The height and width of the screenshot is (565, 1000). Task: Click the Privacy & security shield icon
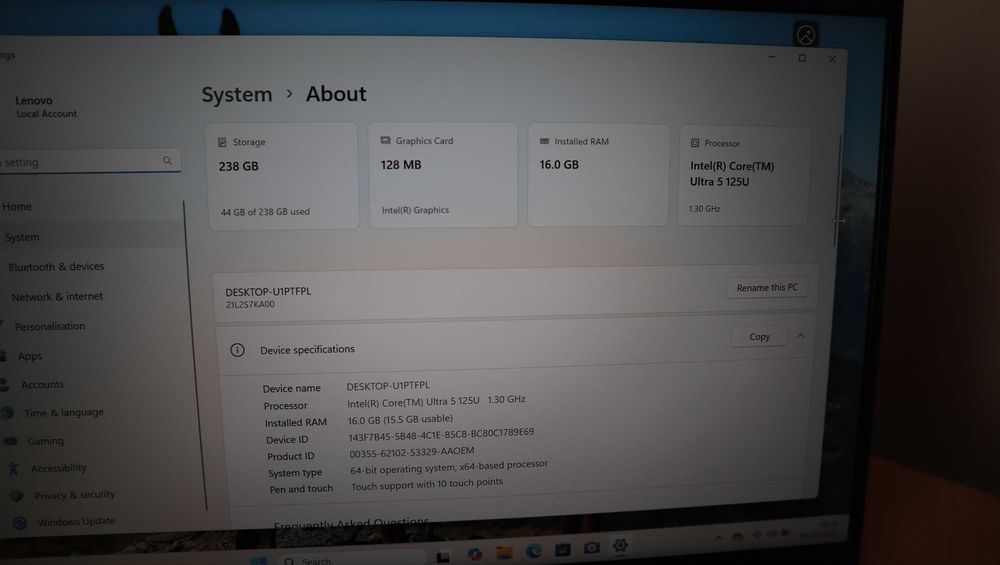click(x=17, y=496)
